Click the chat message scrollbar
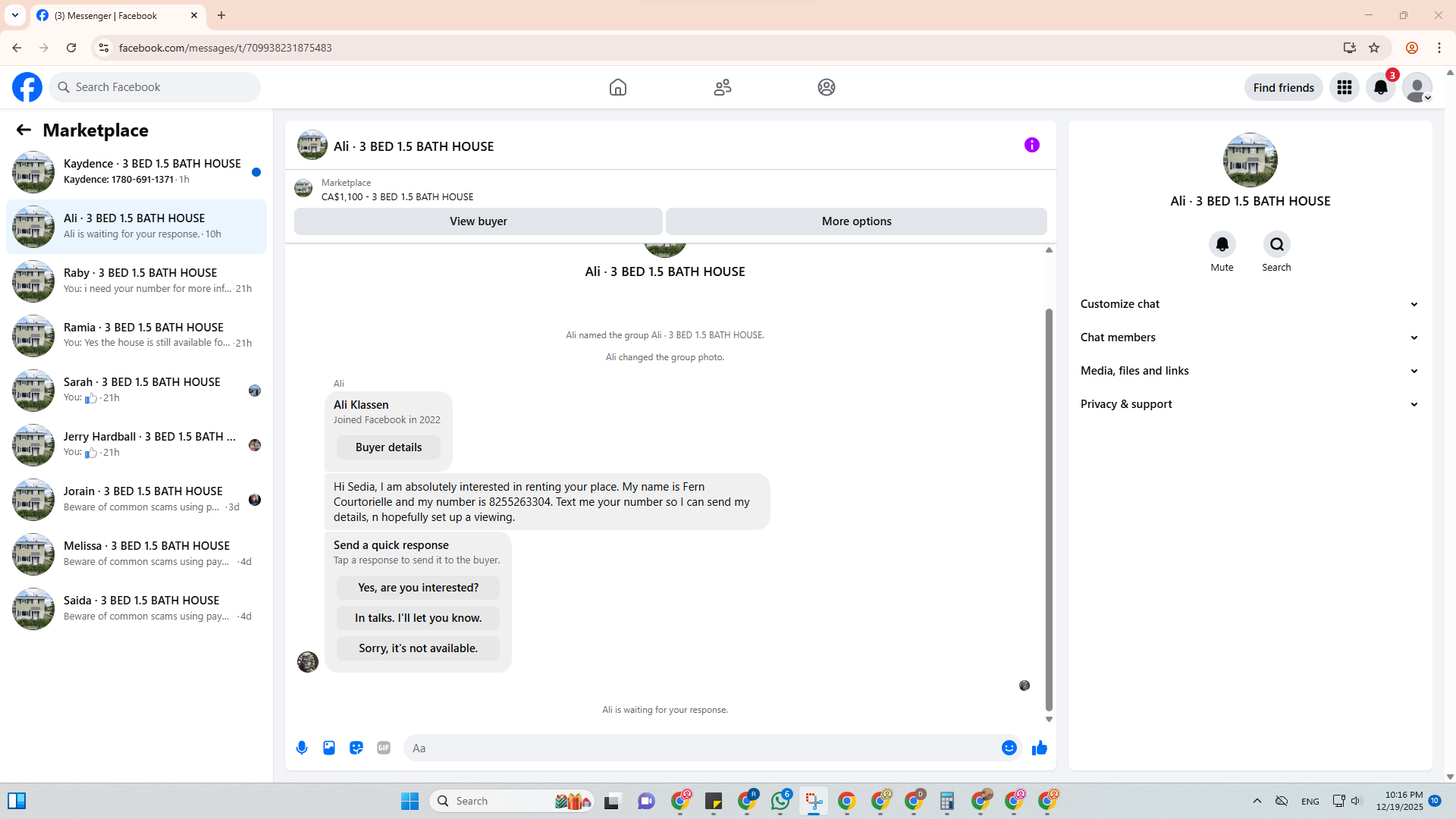 1049,508
